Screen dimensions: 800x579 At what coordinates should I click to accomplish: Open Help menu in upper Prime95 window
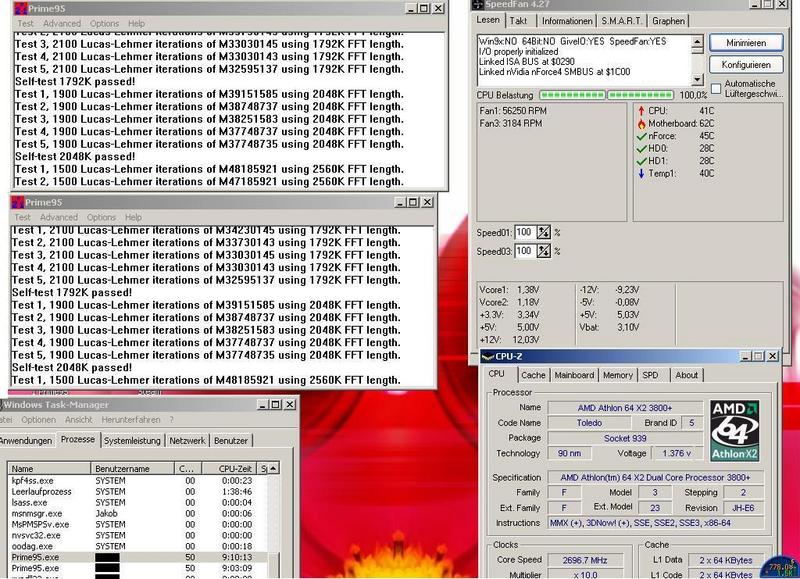(136, 23)
